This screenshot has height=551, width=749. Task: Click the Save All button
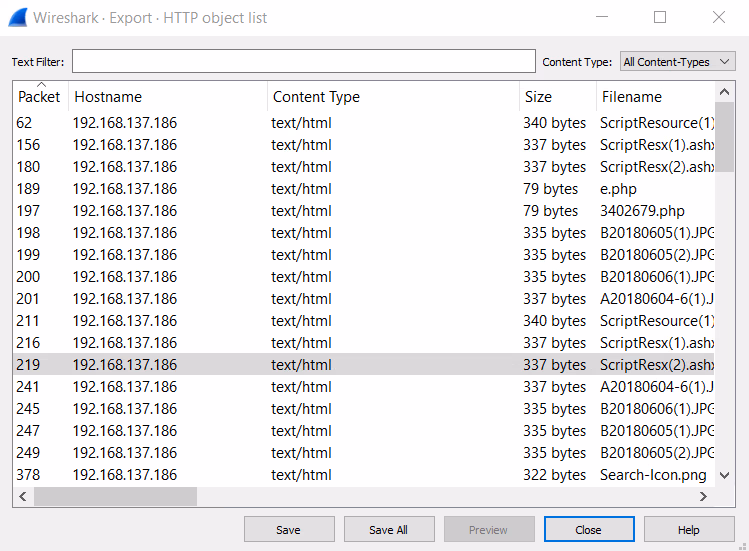(389, 529)
